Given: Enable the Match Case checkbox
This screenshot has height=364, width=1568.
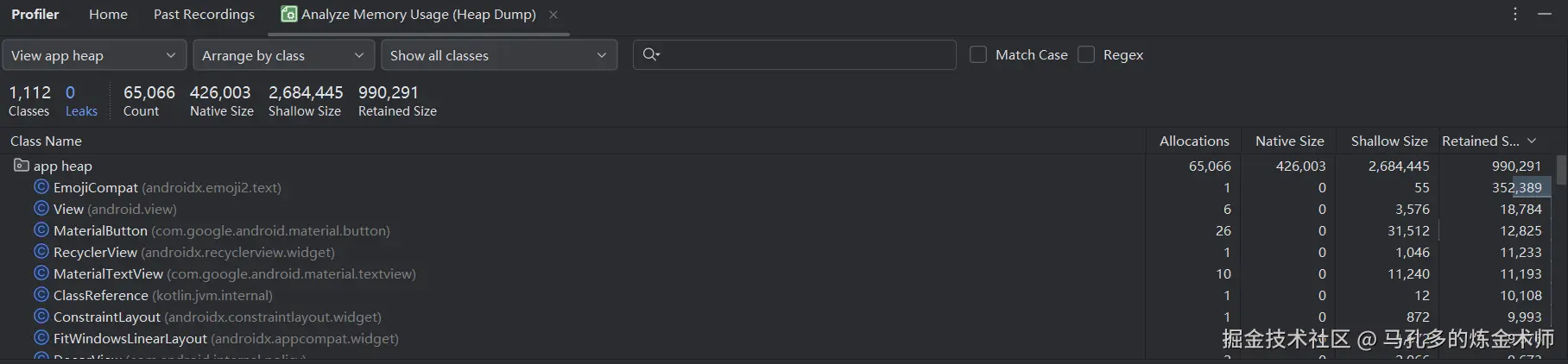Looking at the screenshot, I should (978, 55).
